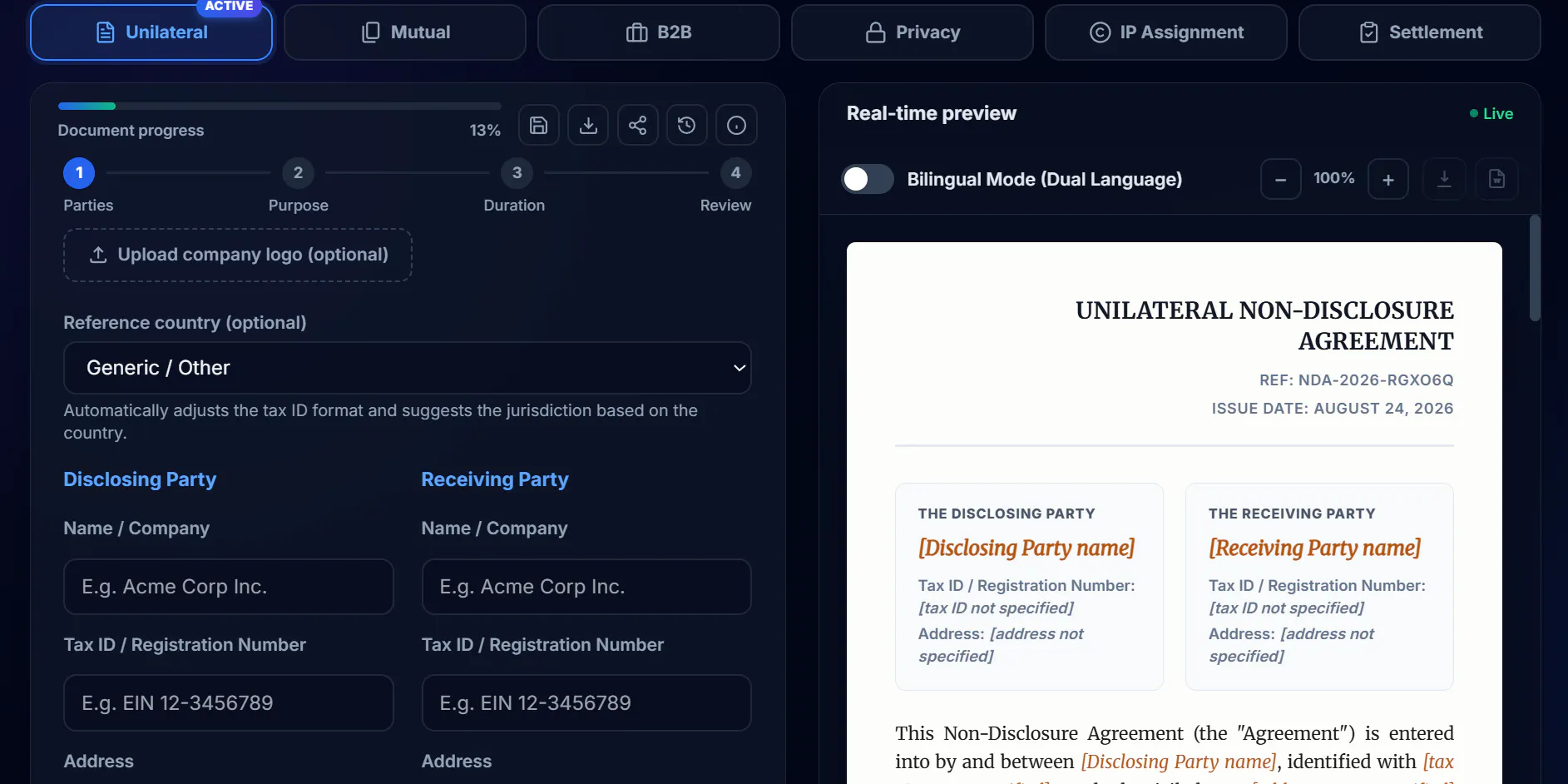This screenshot has width=1568, height=784.
Task: Click the green Live status indicator
Action: 1491,113
